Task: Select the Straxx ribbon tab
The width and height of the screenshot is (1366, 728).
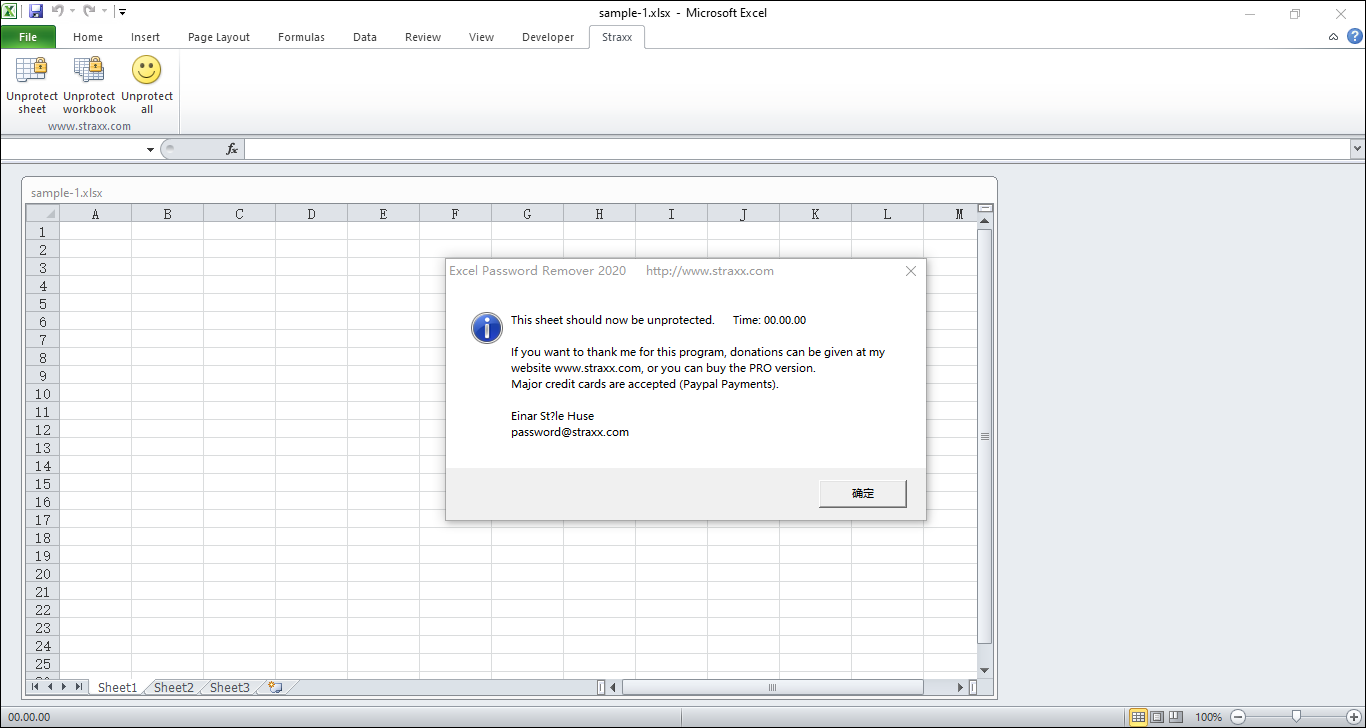Action: click(x=617, y=37)
